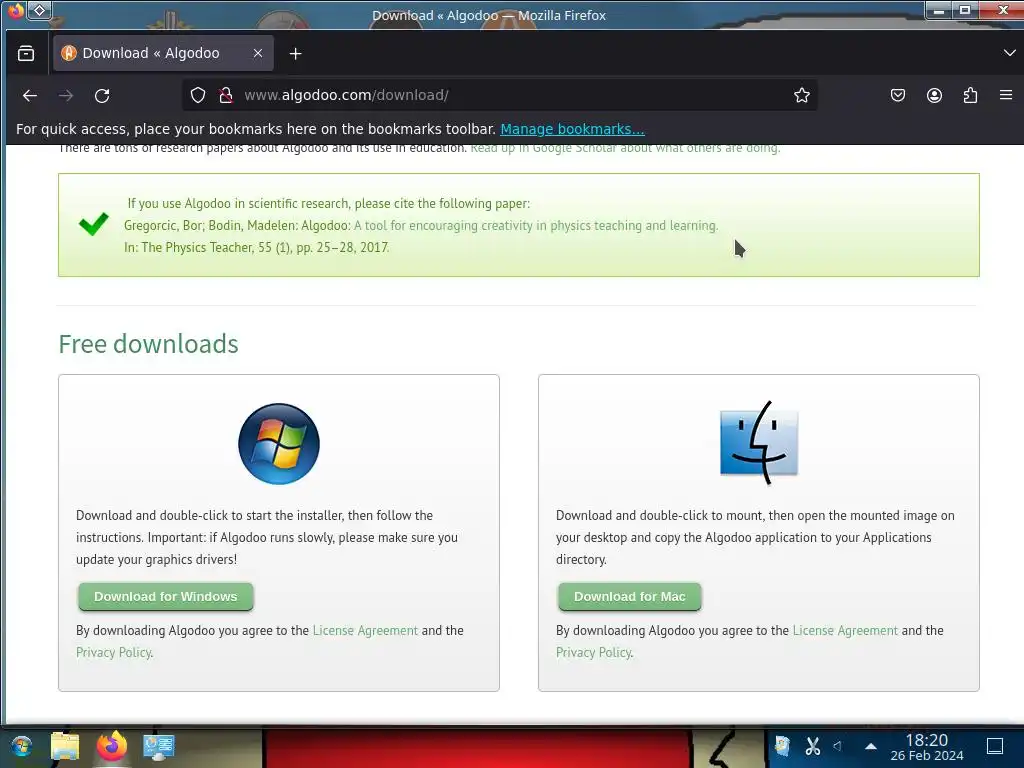1024x768 pixels.
Task: Bookmark this page with the star icon
Action: click(x=802, y=95)
